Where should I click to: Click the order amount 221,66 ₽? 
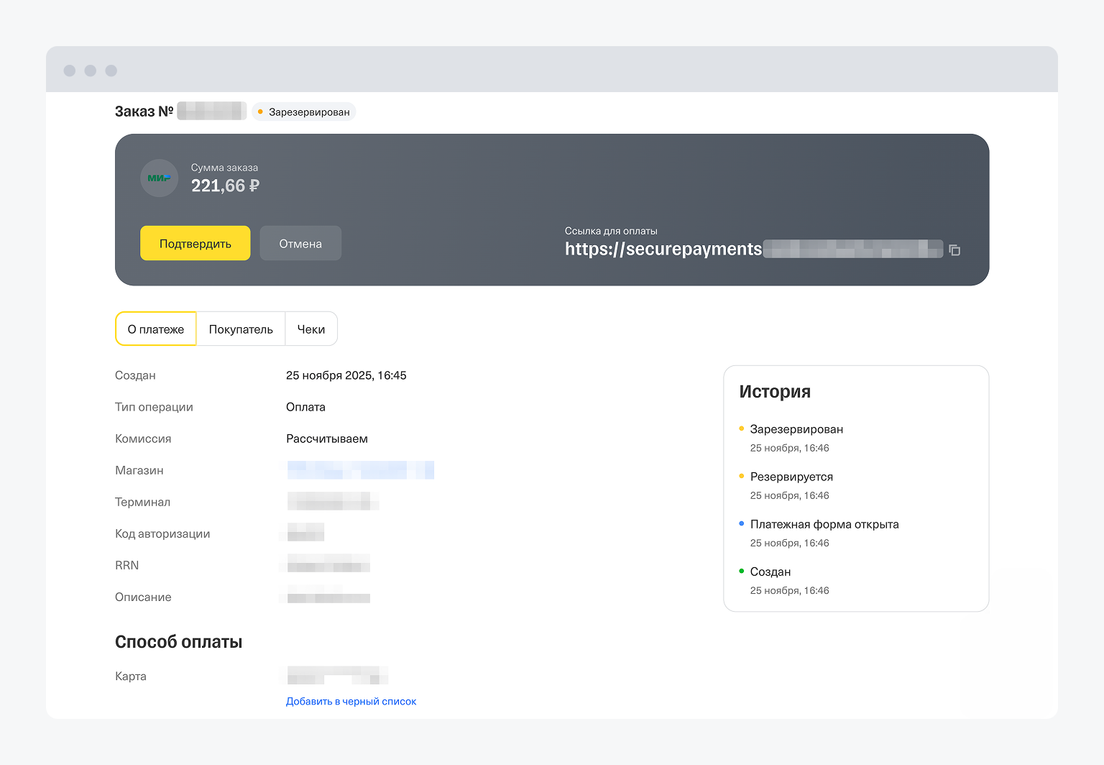point(225,185)
